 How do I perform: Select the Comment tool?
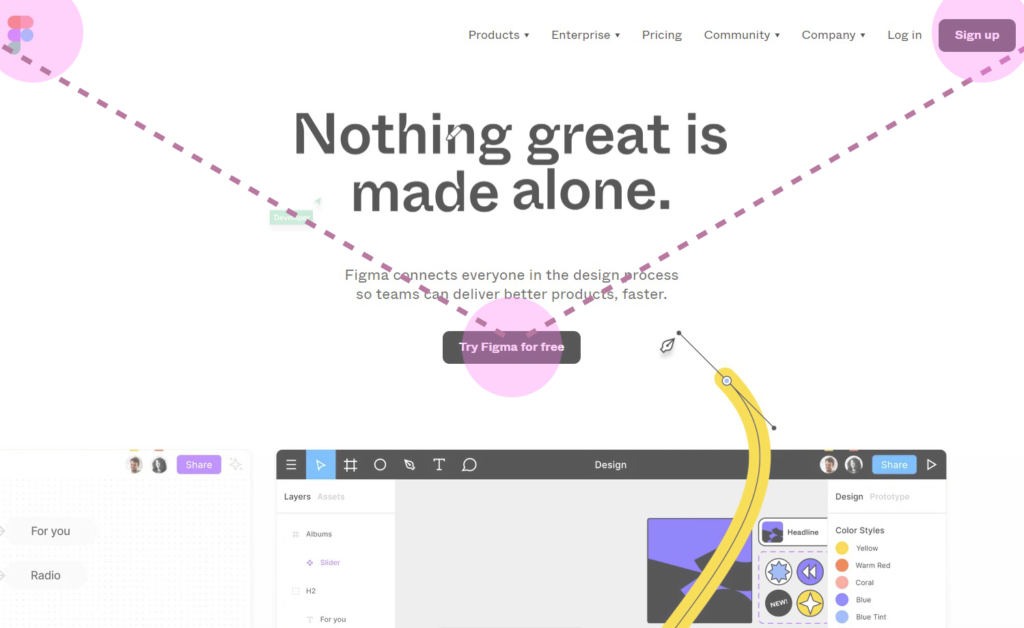click(x=469, y=465)
